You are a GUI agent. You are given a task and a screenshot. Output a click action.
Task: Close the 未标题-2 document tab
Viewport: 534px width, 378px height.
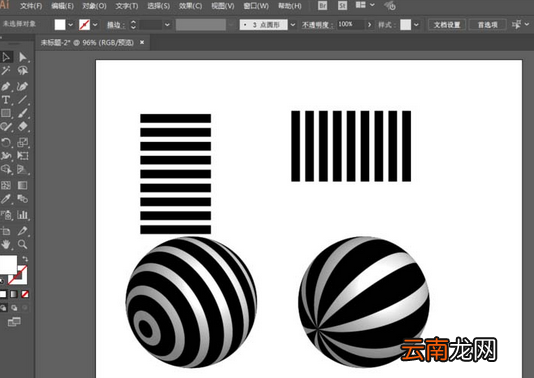tap(142, 42)
